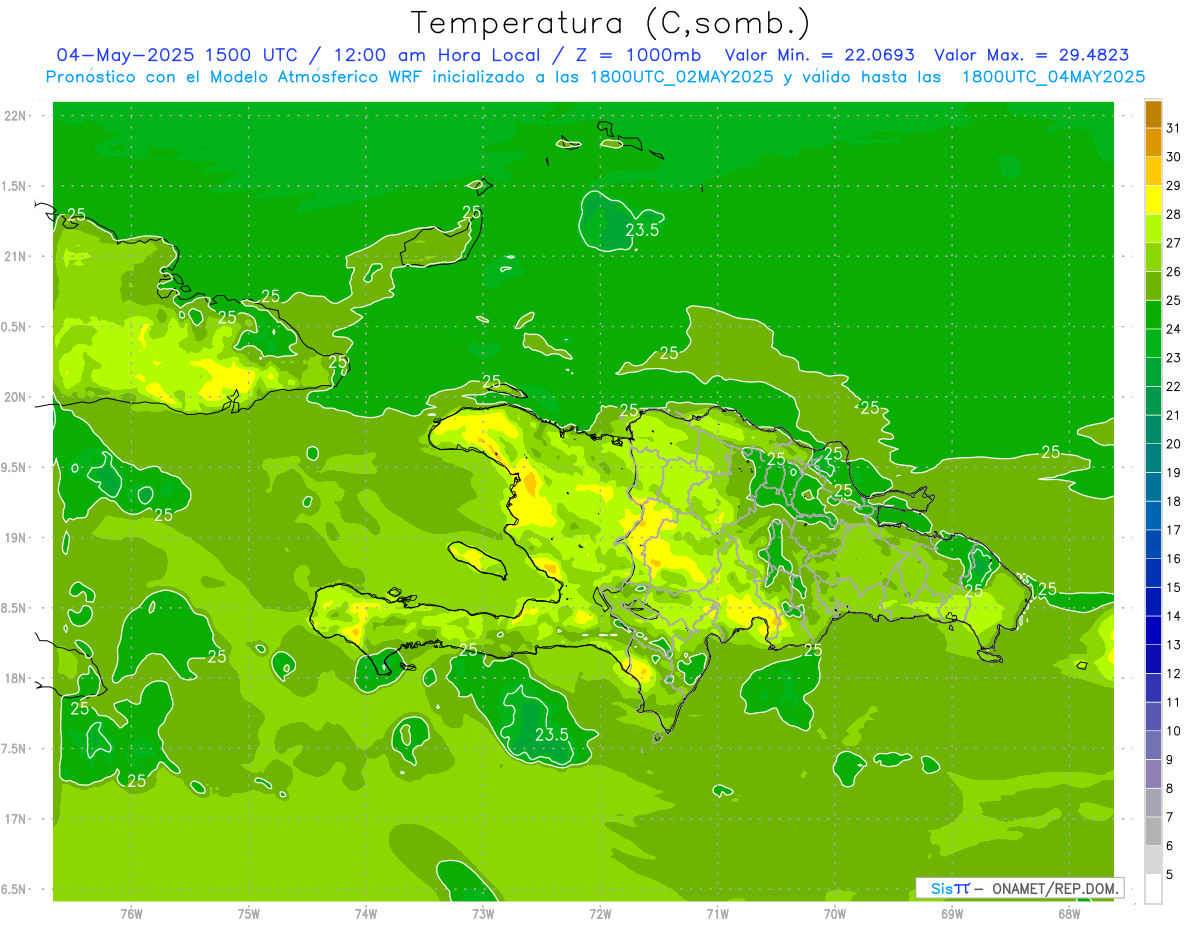This screenshot has height=927, width=1200.
Task: Click the orange color bar segment between 30 and 31
Action: click(x=1153, y=143)
